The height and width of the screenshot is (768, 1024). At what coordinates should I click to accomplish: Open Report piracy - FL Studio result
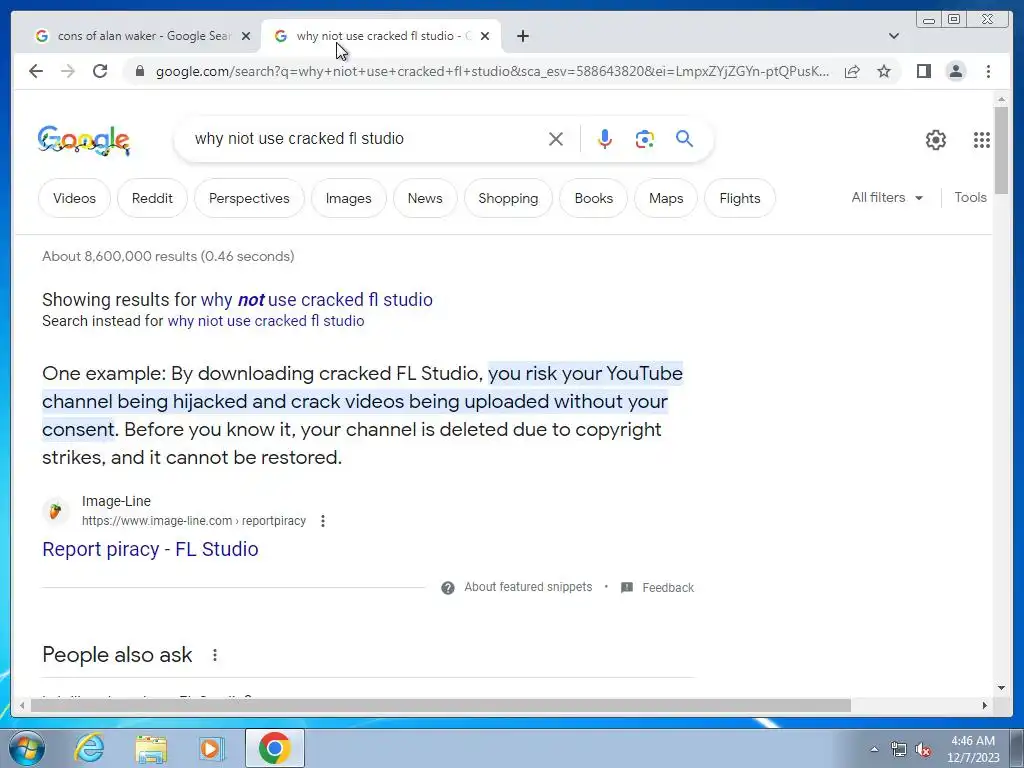point(150,549)
